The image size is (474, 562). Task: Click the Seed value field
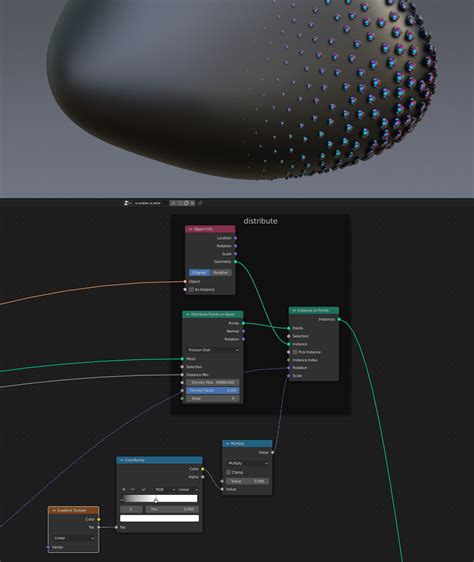pyautogui.click(x=213, y=398)
